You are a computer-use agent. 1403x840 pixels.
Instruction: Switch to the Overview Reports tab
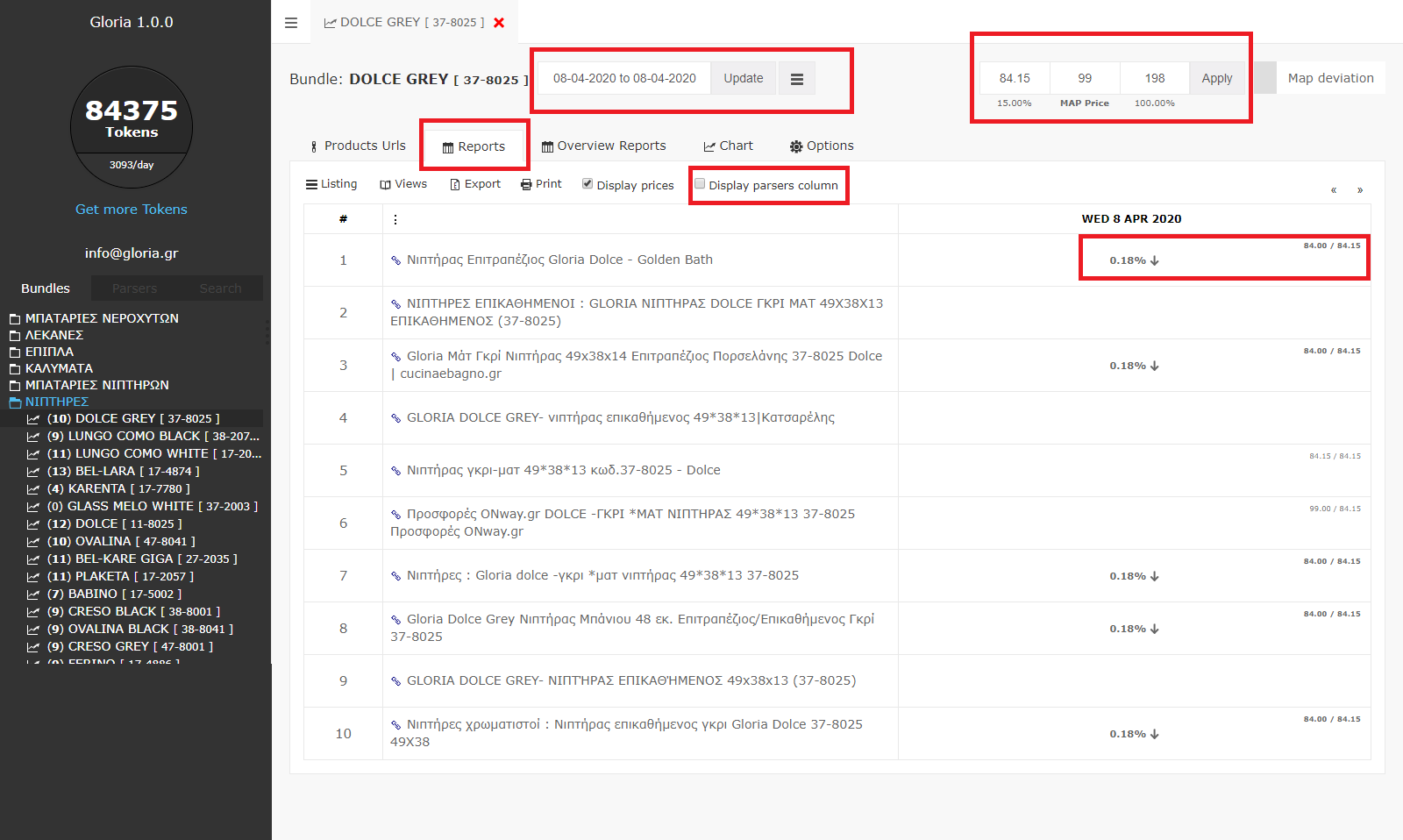point(603,146)
